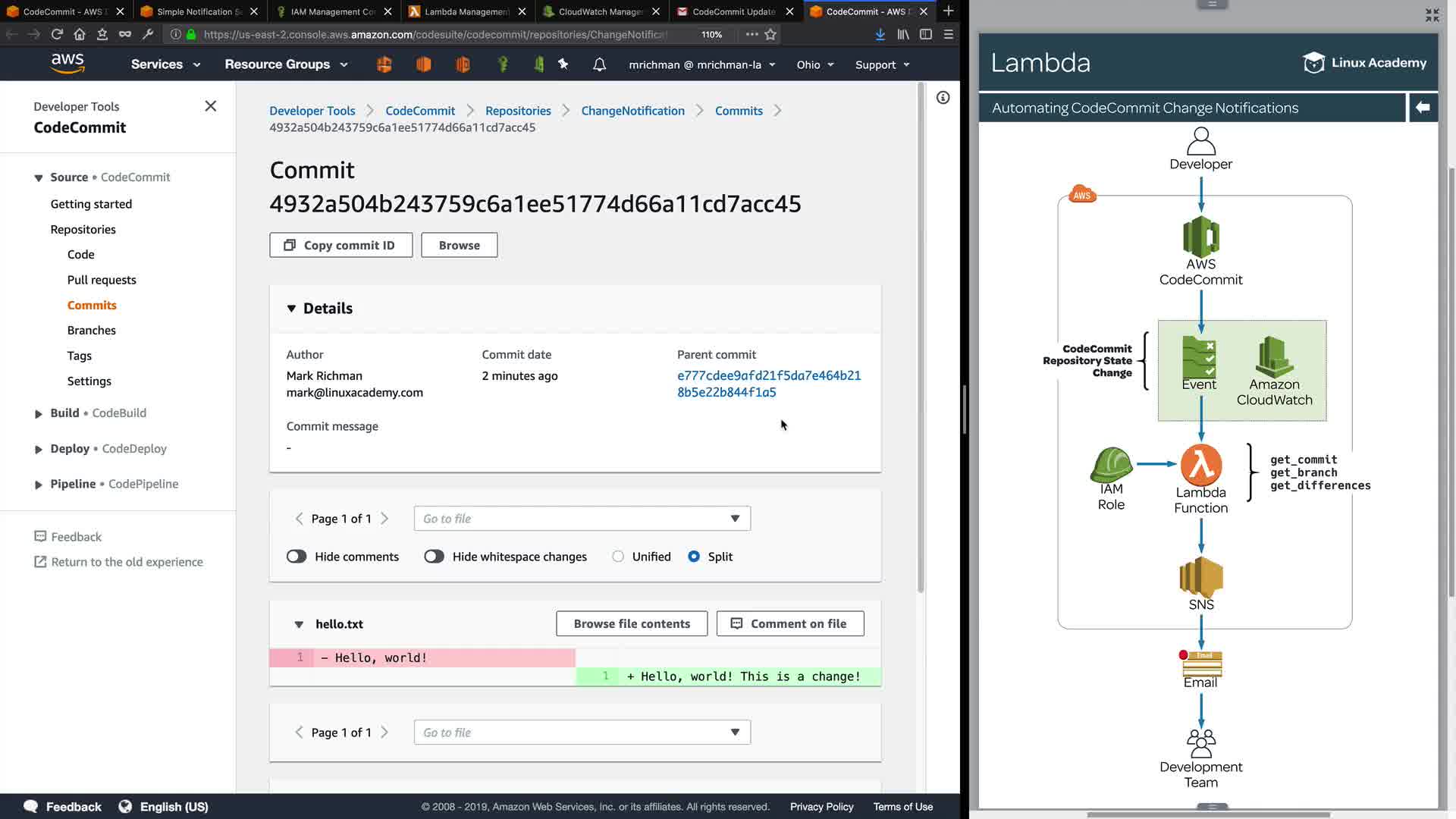The height and width of the screenshot is (819, 1456).
Task: Toggle Hide whitespace changes switch
Action: coord(434,557)
